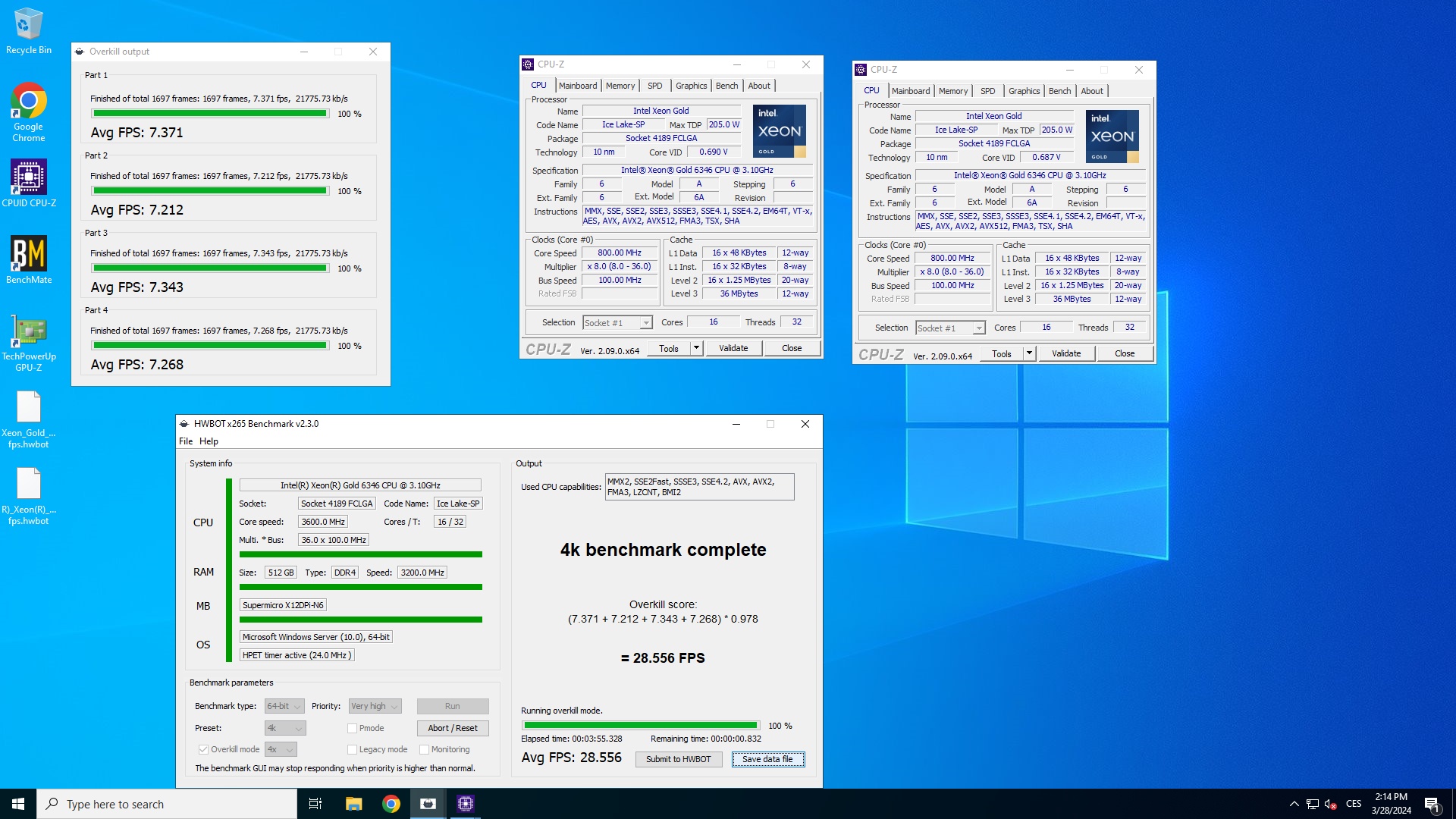Launch TechPowerUp GPU-Z desktop shortcut
The image size is (1456, 819).
coord(29,342)
